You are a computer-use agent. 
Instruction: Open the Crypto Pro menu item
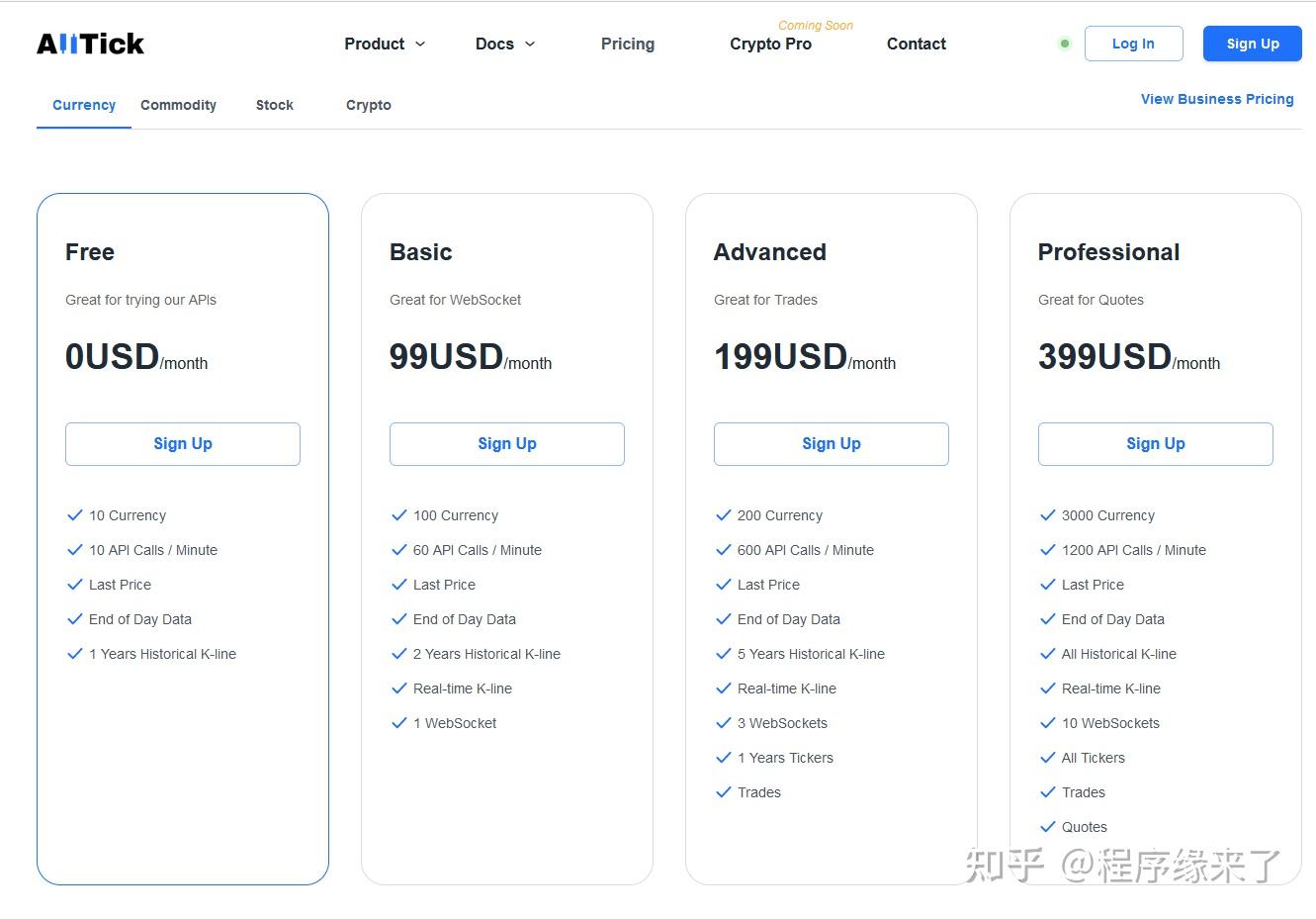point(770,44)
